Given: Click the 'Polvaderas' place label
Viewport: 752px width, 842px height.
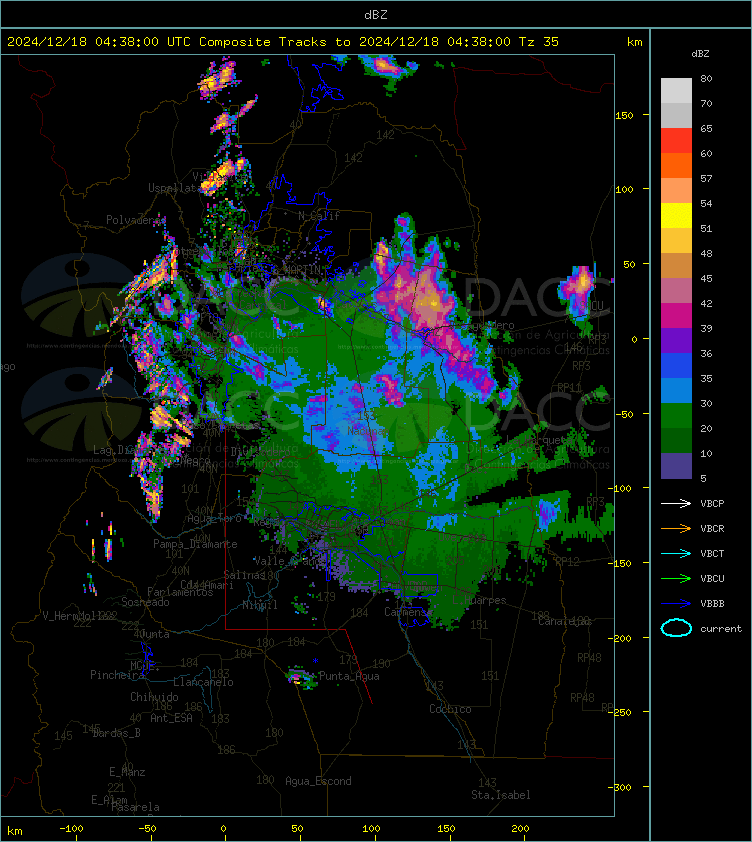Looking at the screenshot, I should 136,220.
